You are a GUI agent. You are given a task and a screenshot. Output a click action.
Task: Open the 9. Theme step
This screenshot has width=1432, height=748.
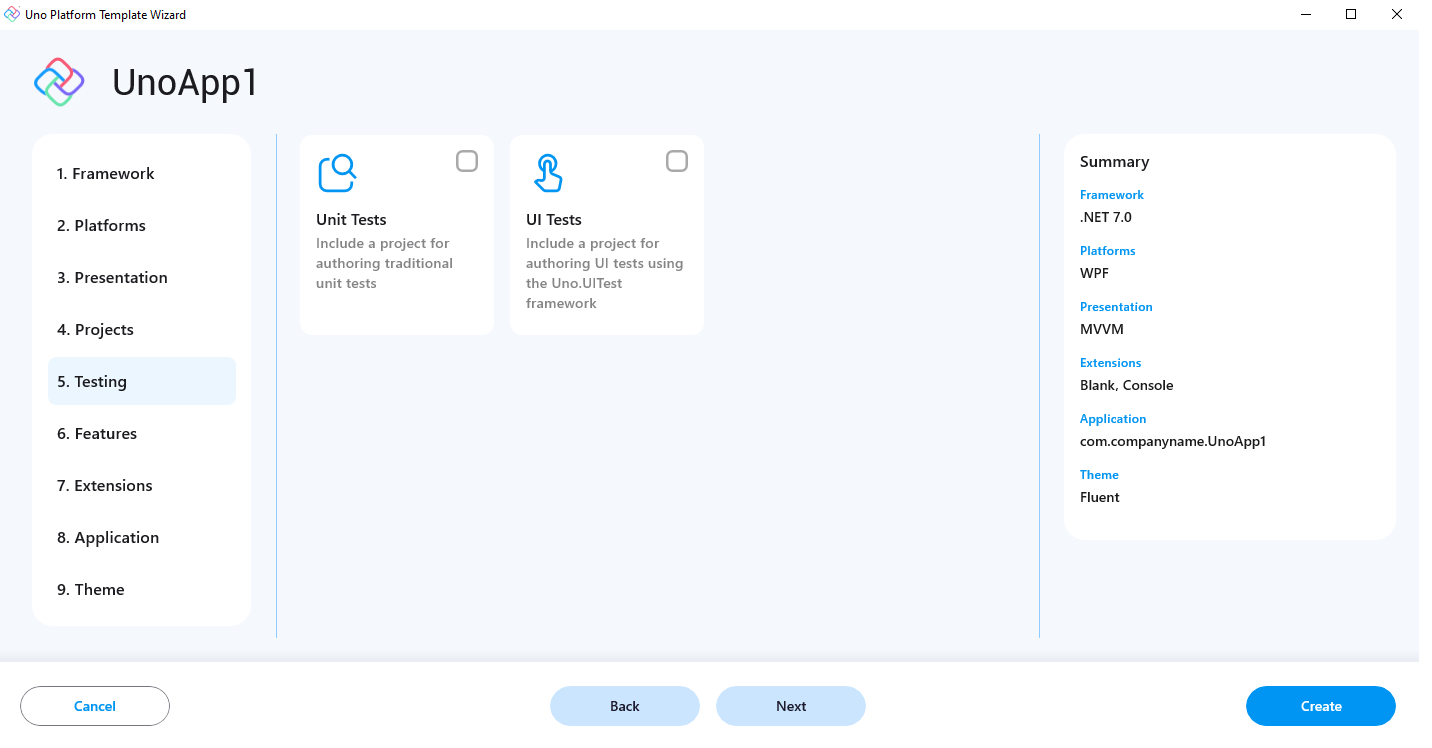(142, 589)
